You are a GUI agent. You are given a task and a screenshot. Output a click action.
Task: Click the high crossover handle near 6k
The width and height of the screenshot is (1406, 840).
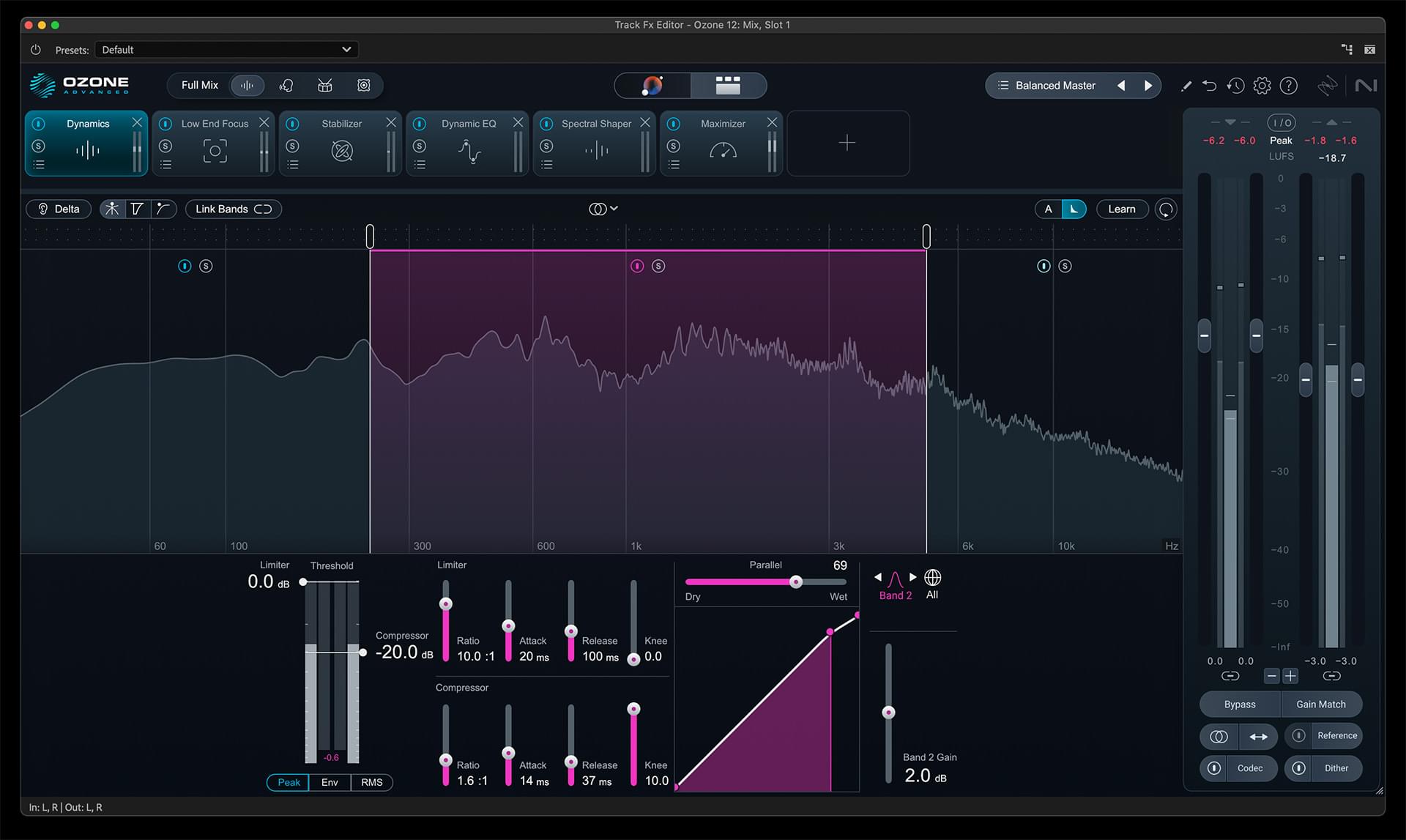pos(926,237)
